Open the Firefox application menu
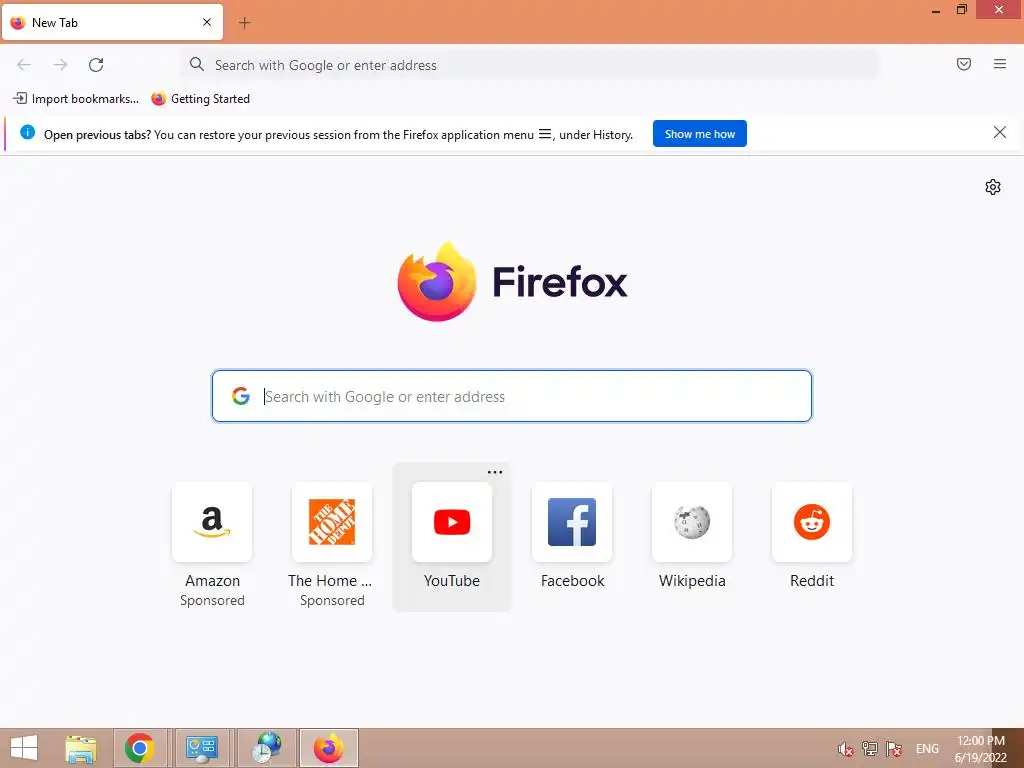The height and width of the screenshot is (768, 1024). pos(1000,64)
